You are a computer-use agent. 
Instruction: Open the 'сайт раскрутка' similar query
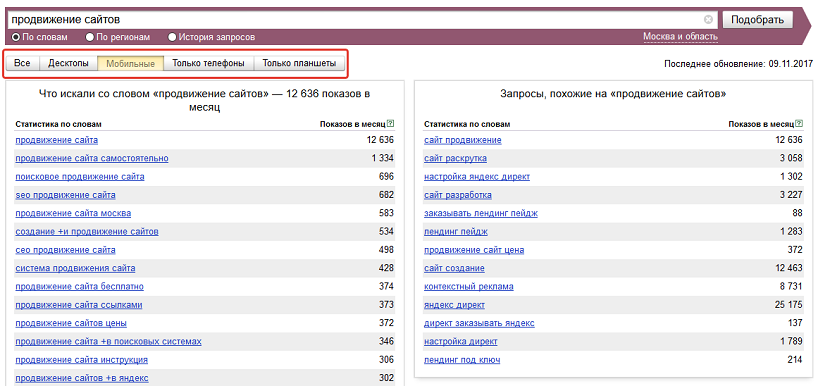[455, 159]
